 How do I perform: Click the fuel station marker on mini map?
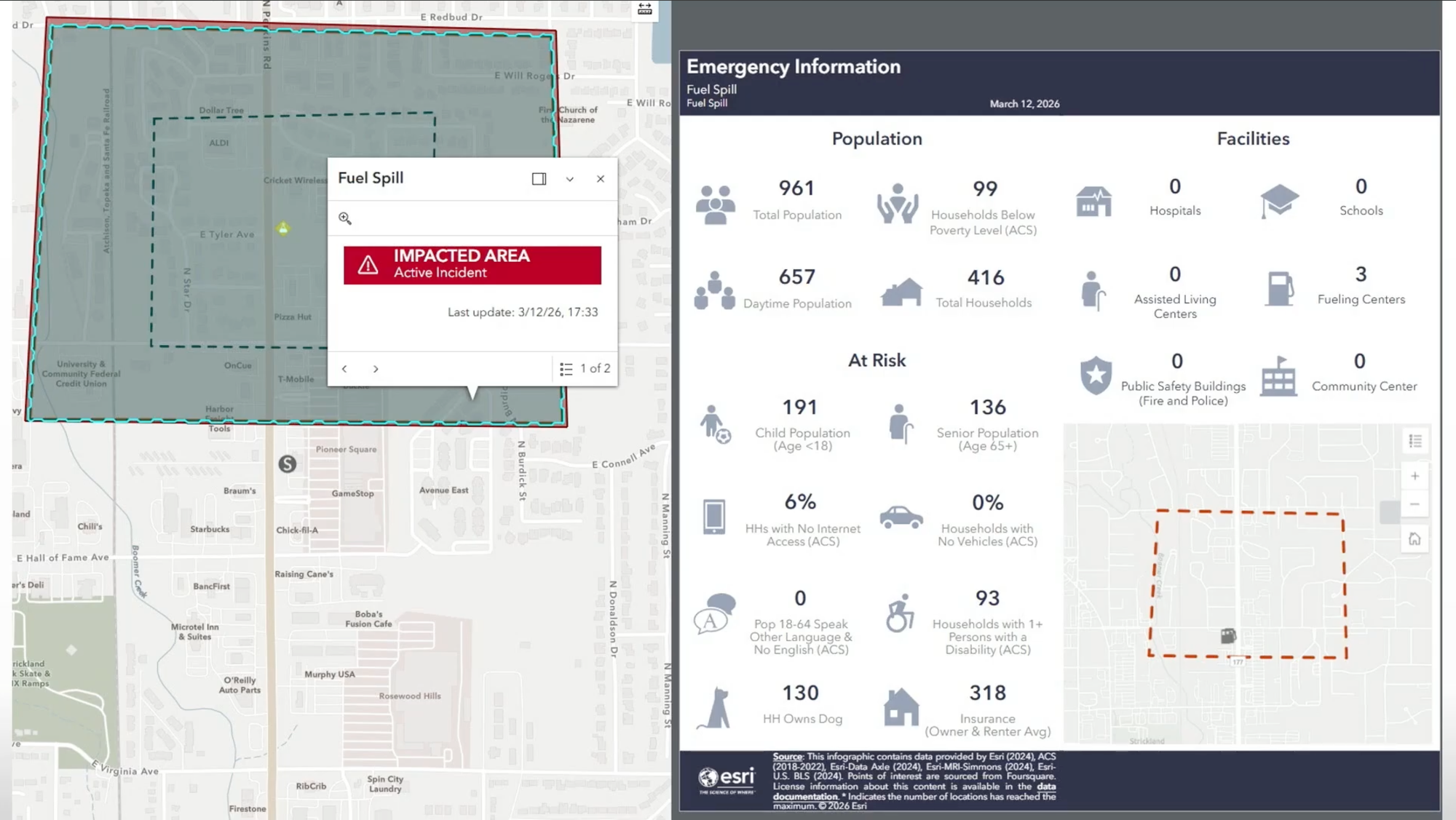1228,637
